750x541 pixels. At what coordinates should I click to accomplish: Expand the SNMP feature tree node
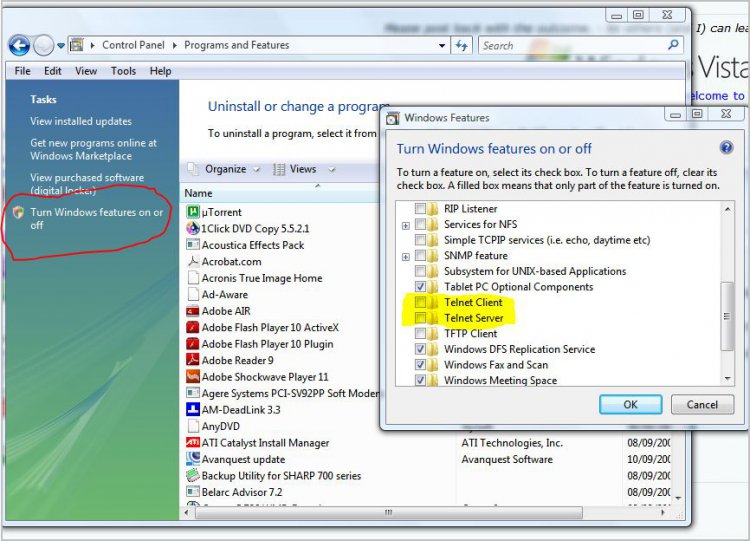[x=406, y=257]
